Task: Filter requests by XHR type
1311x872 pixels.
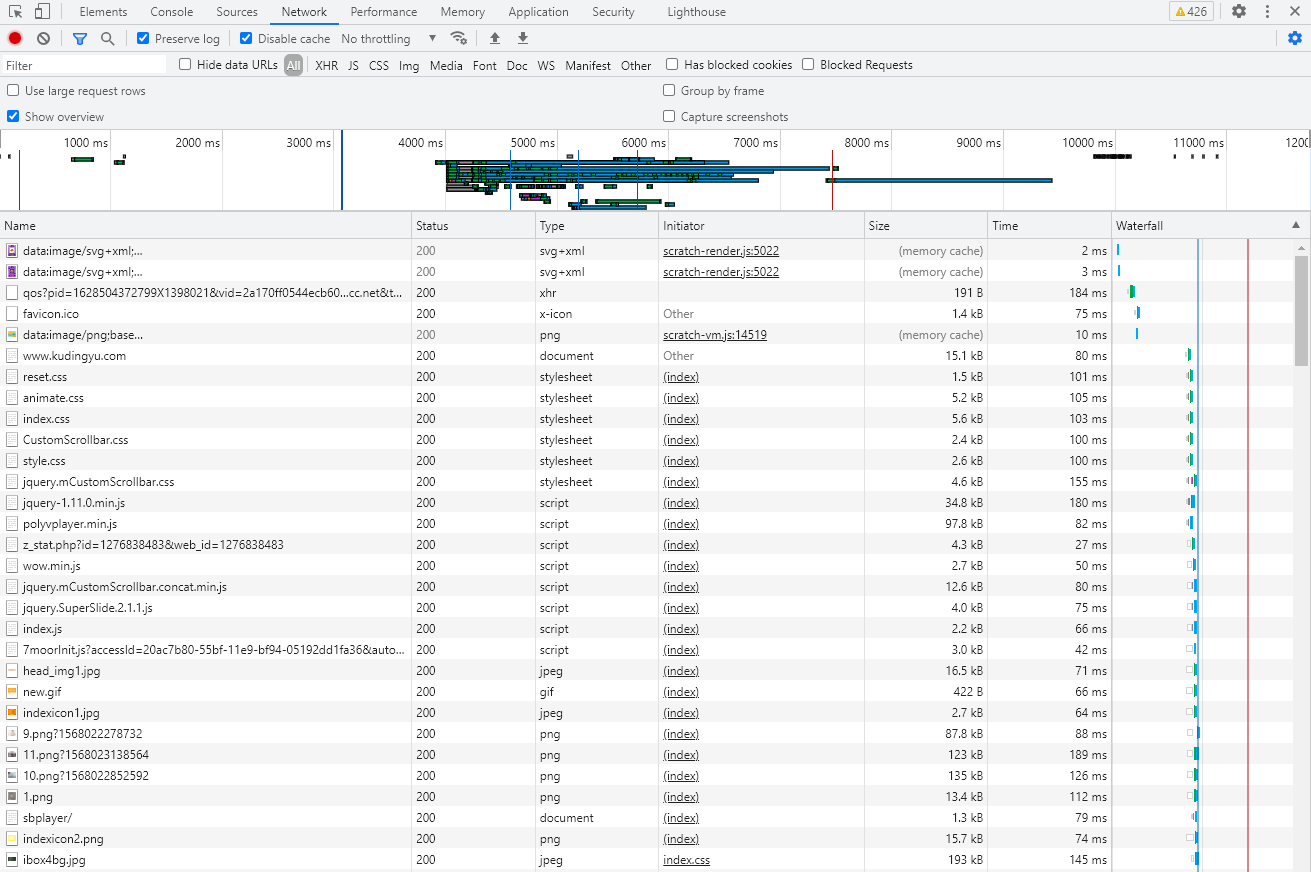Action: pyautogui.click(x=326, y=65)
